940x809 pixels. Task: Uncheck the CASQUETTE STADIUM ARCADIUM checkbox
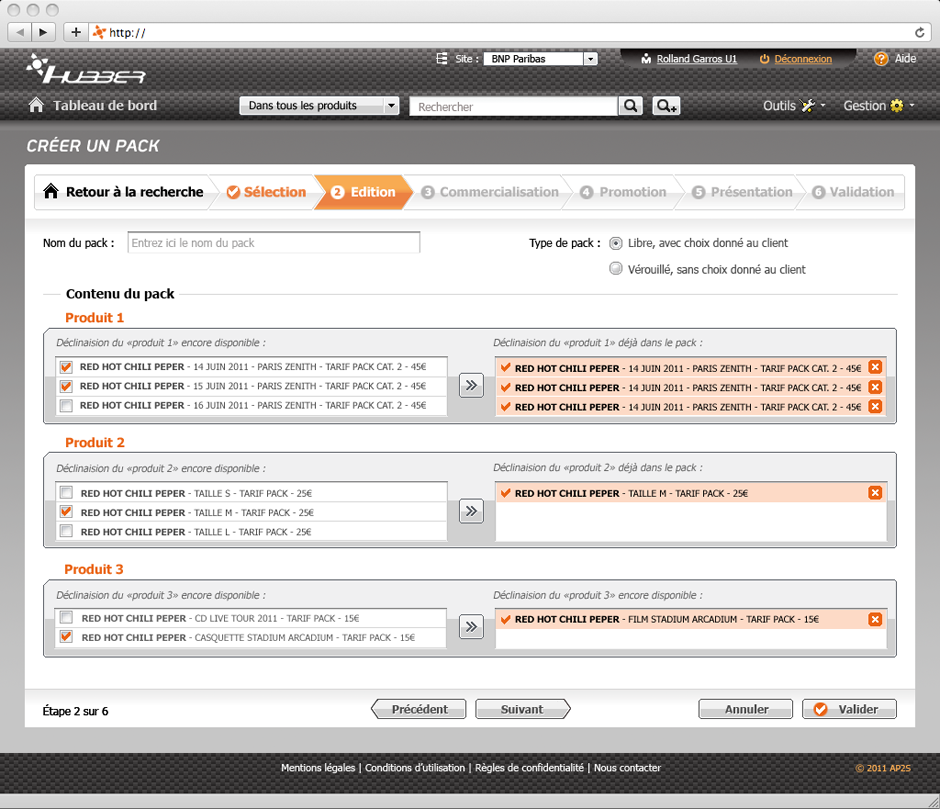coord(66,636)
